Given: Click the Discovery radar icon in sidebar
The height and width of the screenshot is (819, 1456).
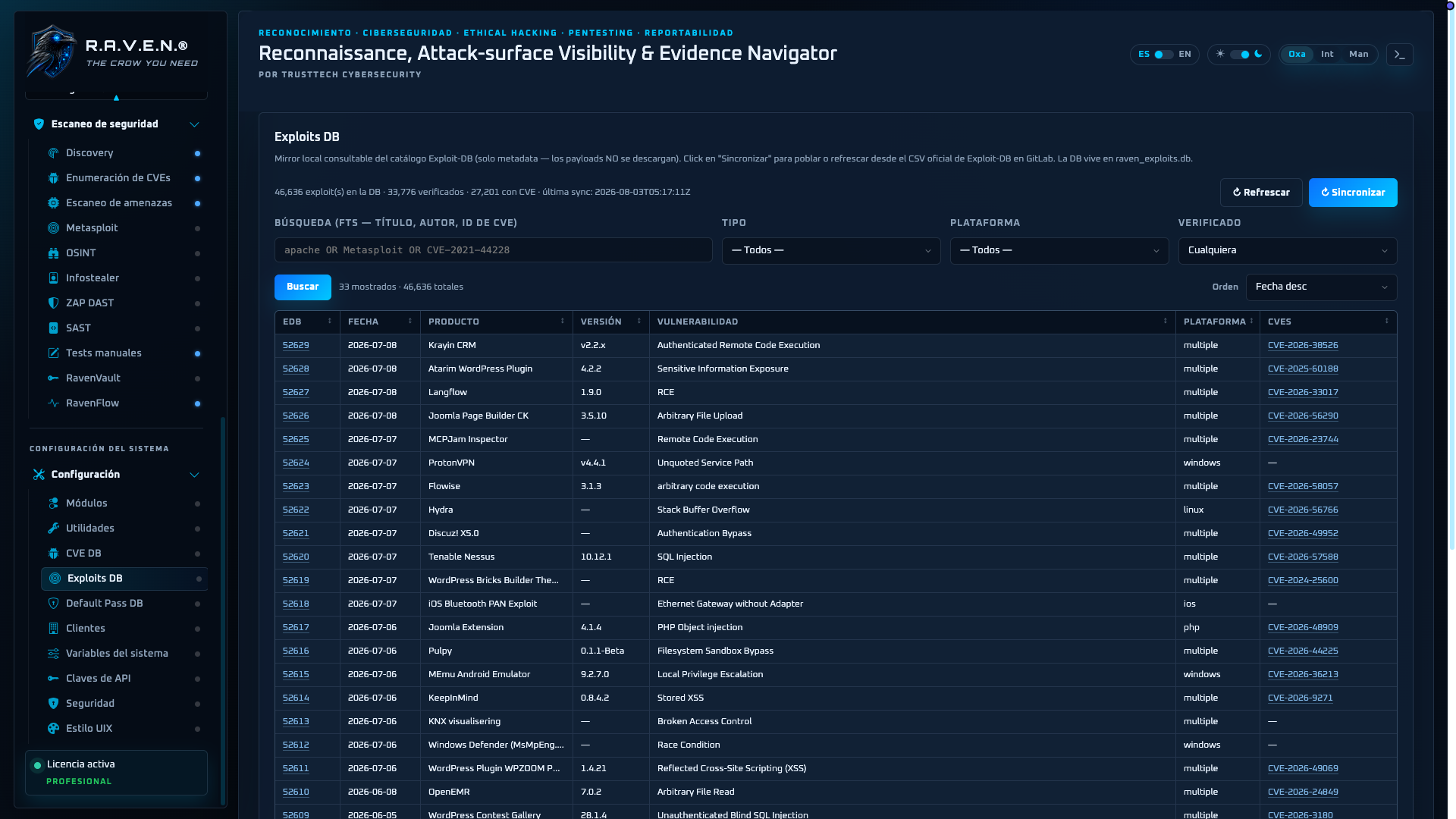Looking at the screenshot, I should (x=53, y=153).
